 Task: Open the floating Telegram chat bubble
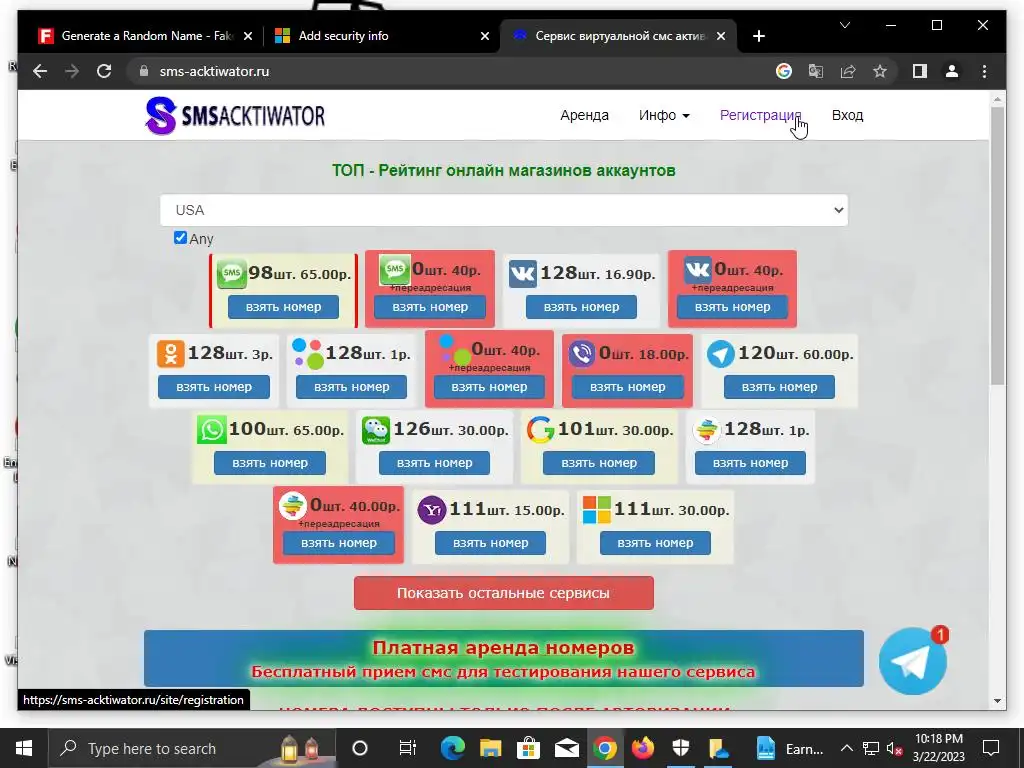click(912, 661)
